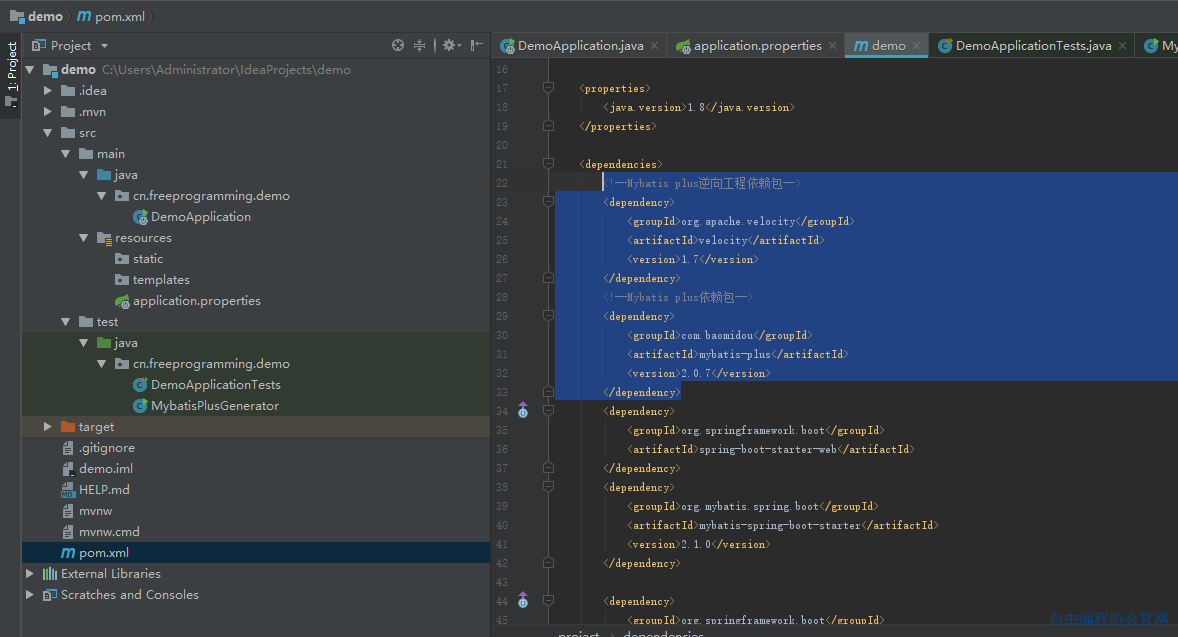Open the Project panel settings gear

(x=450, y=45)
